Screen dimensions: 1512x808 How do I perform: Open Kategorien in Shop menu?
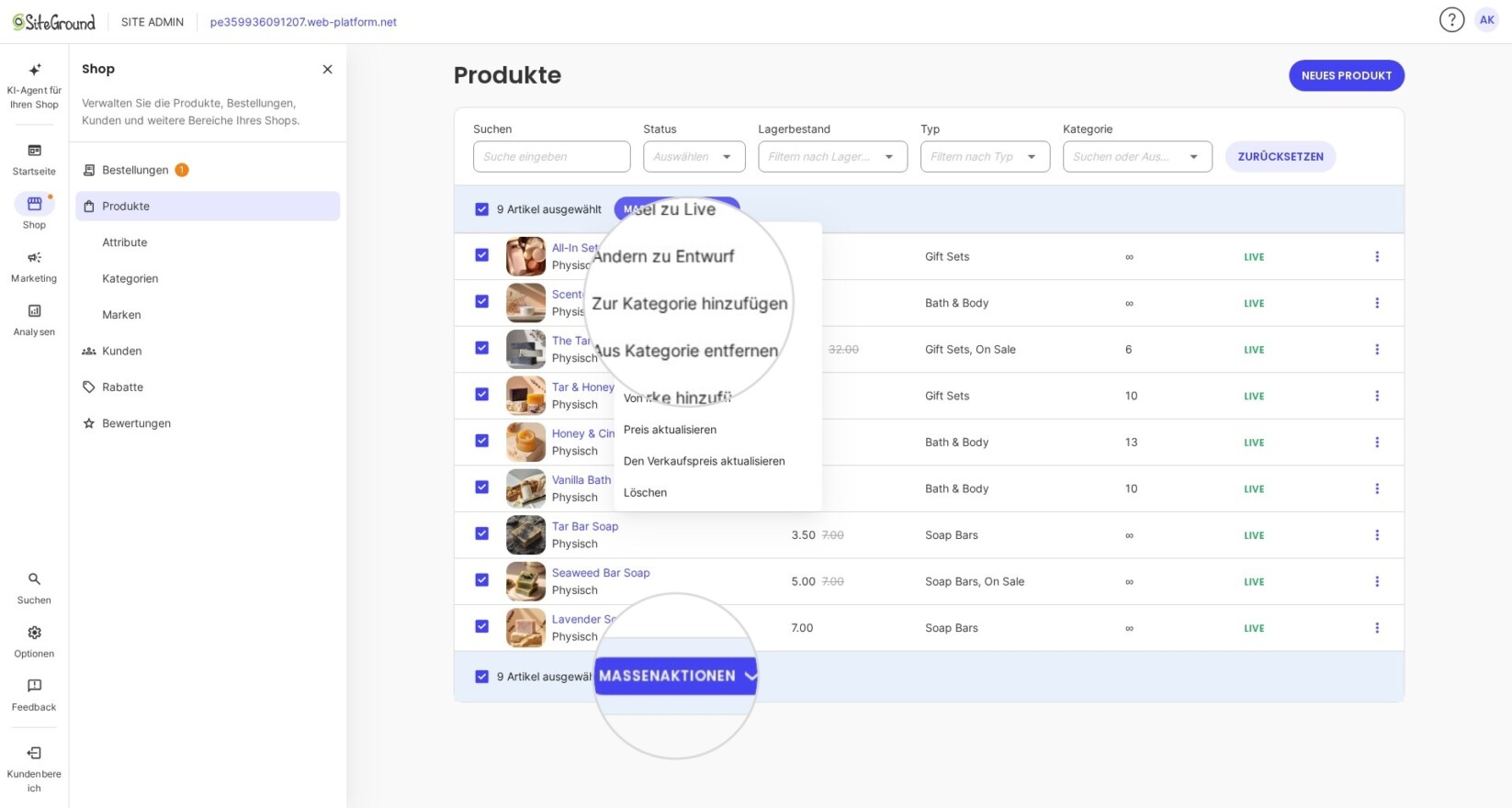pyautogui.click(x=130, y=278)
